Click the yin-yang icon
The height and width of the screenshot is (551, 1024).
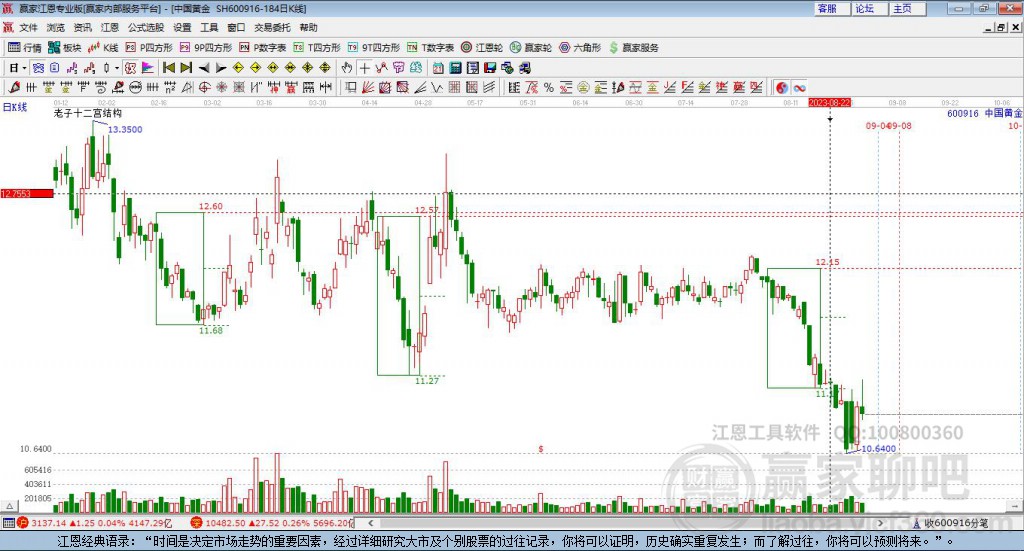[782, 87]
